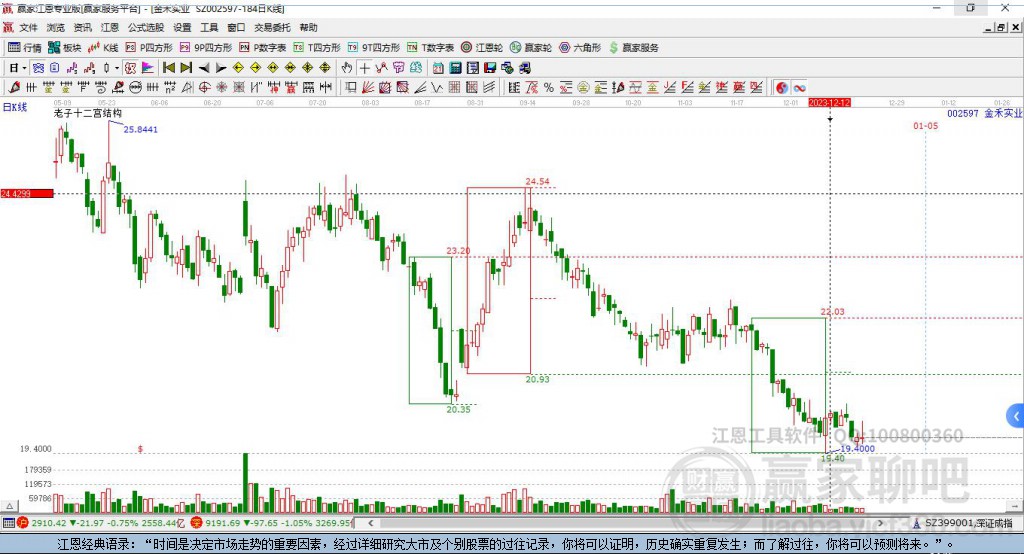Select the red fan lines tool
The image size is (1024, 554).
368,87
